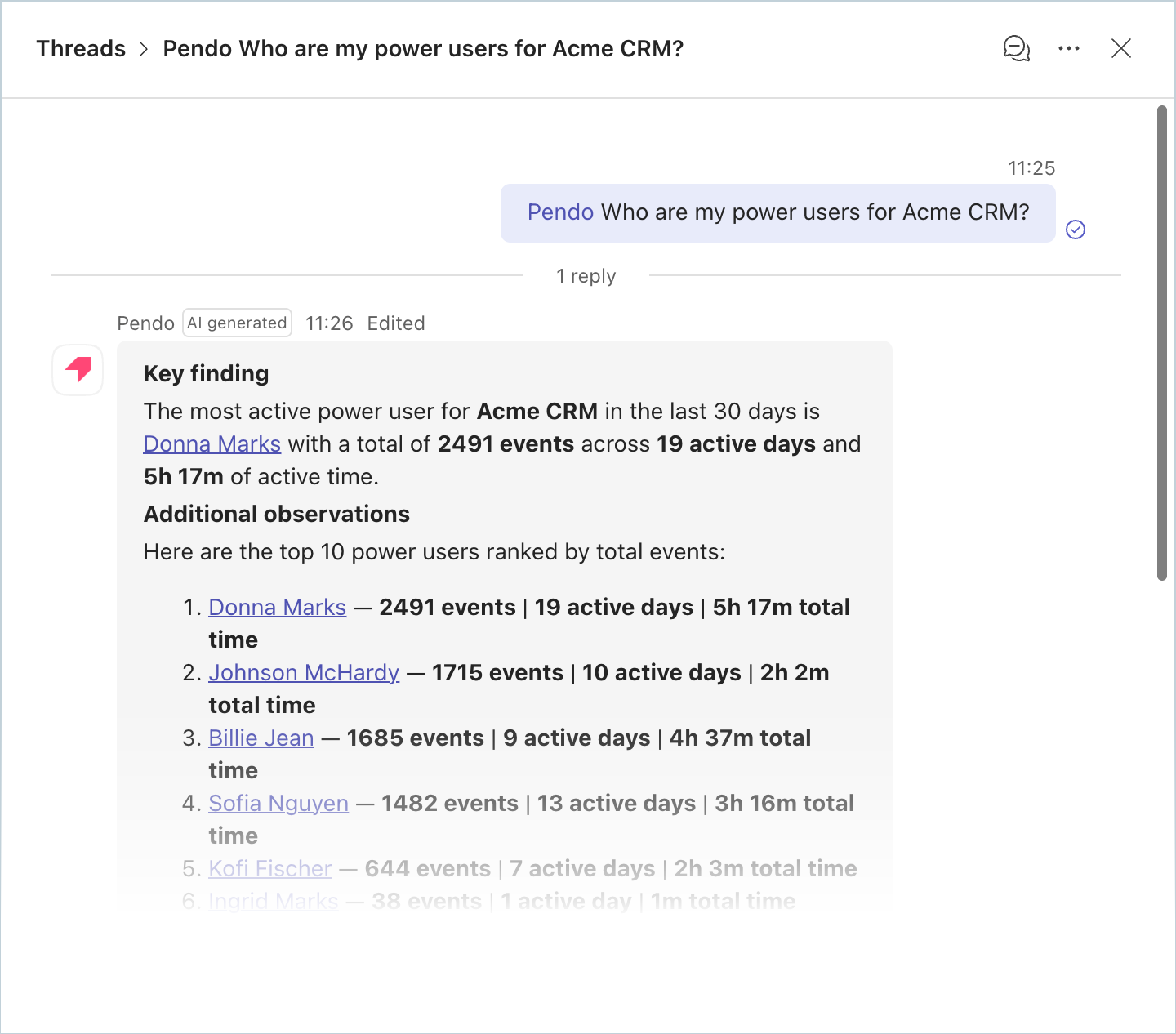Click the 'Additional observations' heading
This screenshot has width=1176, height=1034.
click(277, 514)
